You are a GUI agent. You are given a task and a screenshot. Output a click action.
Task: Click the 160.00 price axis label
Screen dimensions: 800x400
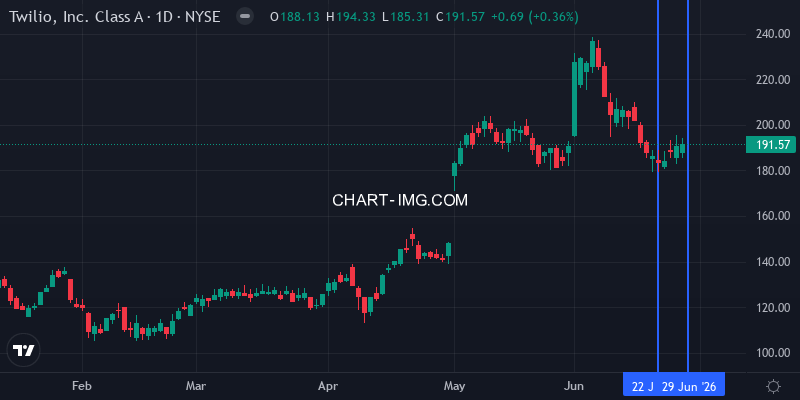point(773,216)
